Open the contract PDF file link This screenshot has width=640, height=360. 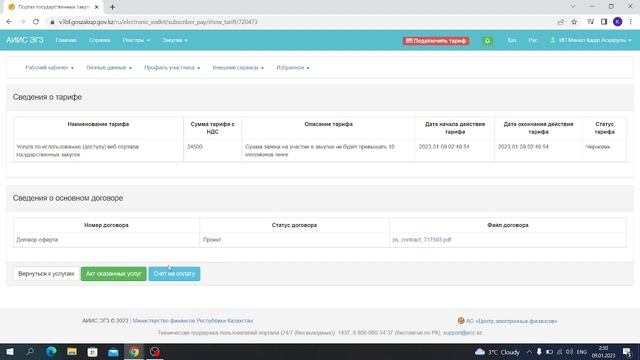click(x=422, y=240)
